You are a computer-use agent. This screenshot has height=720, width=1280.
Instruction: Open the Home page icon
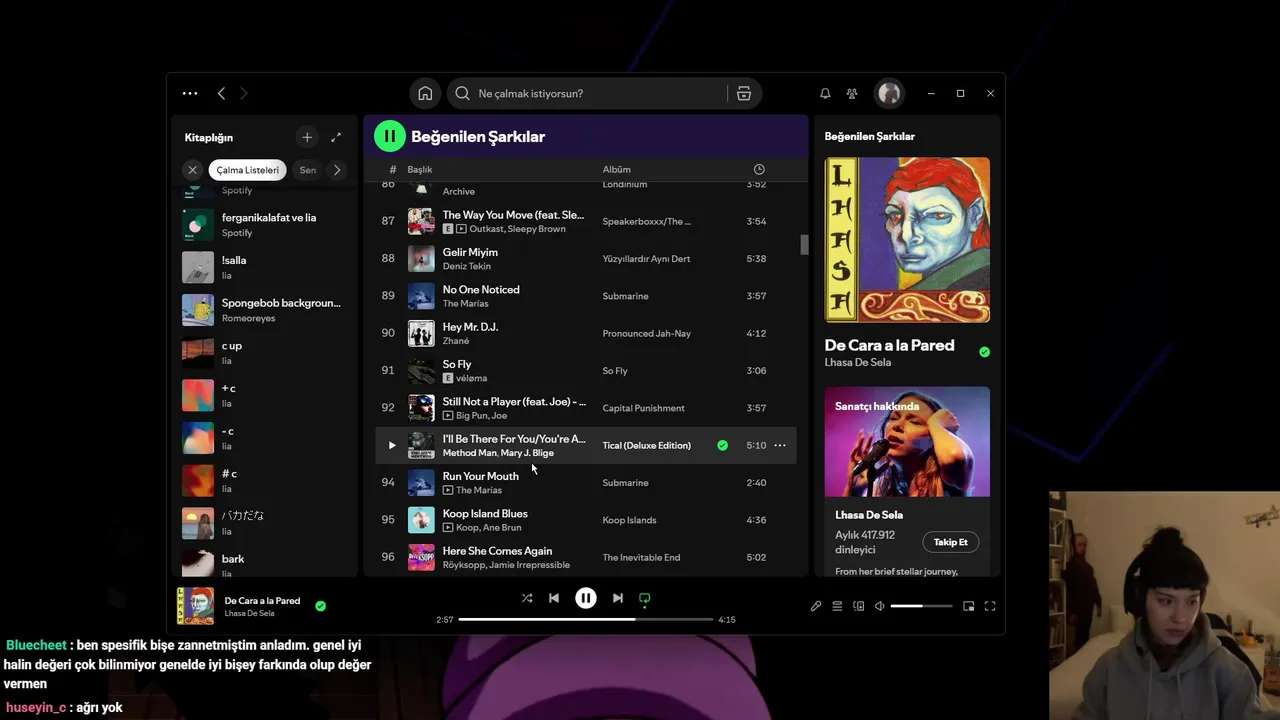pos(425,93)
